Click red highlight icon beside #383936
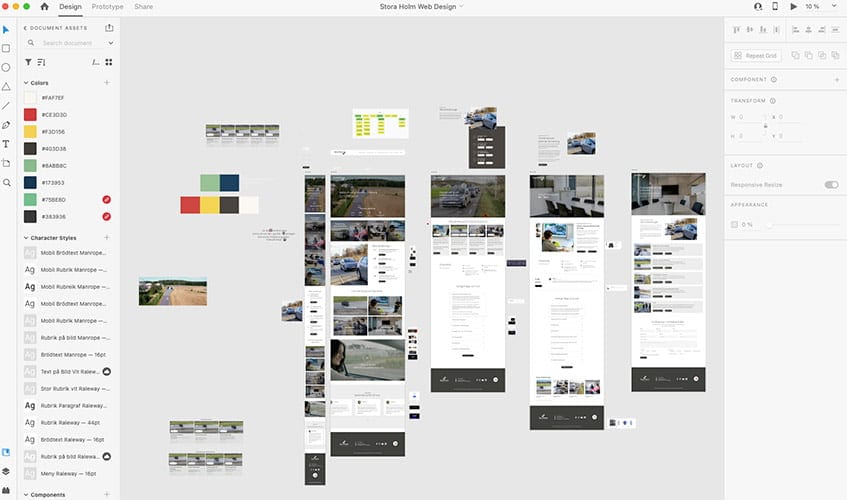This screenshot has height=500, width=847. tap(107, 217)
